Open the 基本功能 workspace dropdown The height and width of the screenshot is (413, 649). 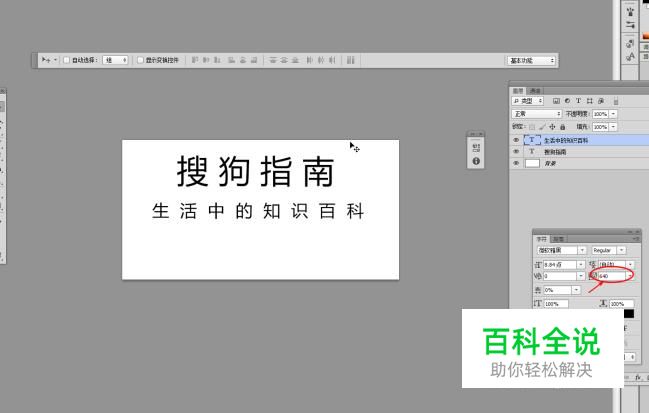[x=531, y=61]
